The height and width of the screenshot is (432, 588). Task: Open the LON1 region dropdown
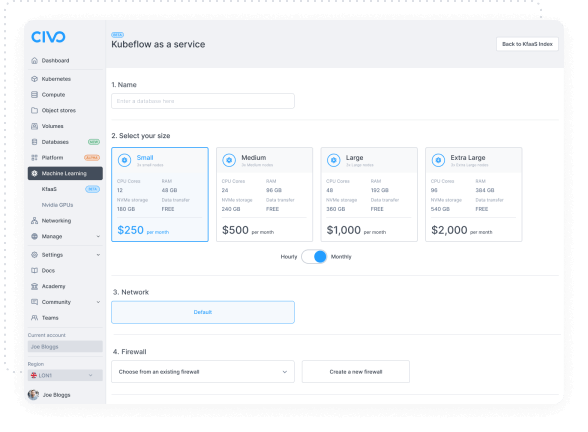click(65, 375)
